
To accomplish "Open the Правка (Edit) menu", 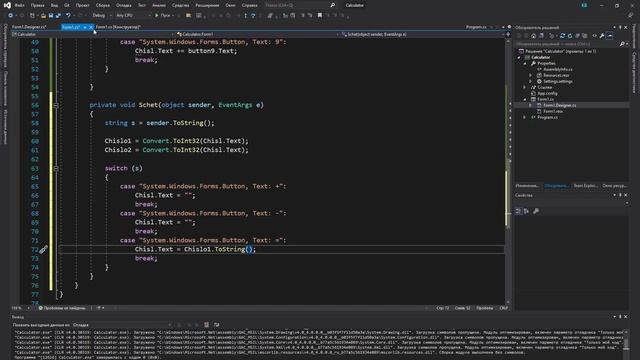I will [38, 5].
